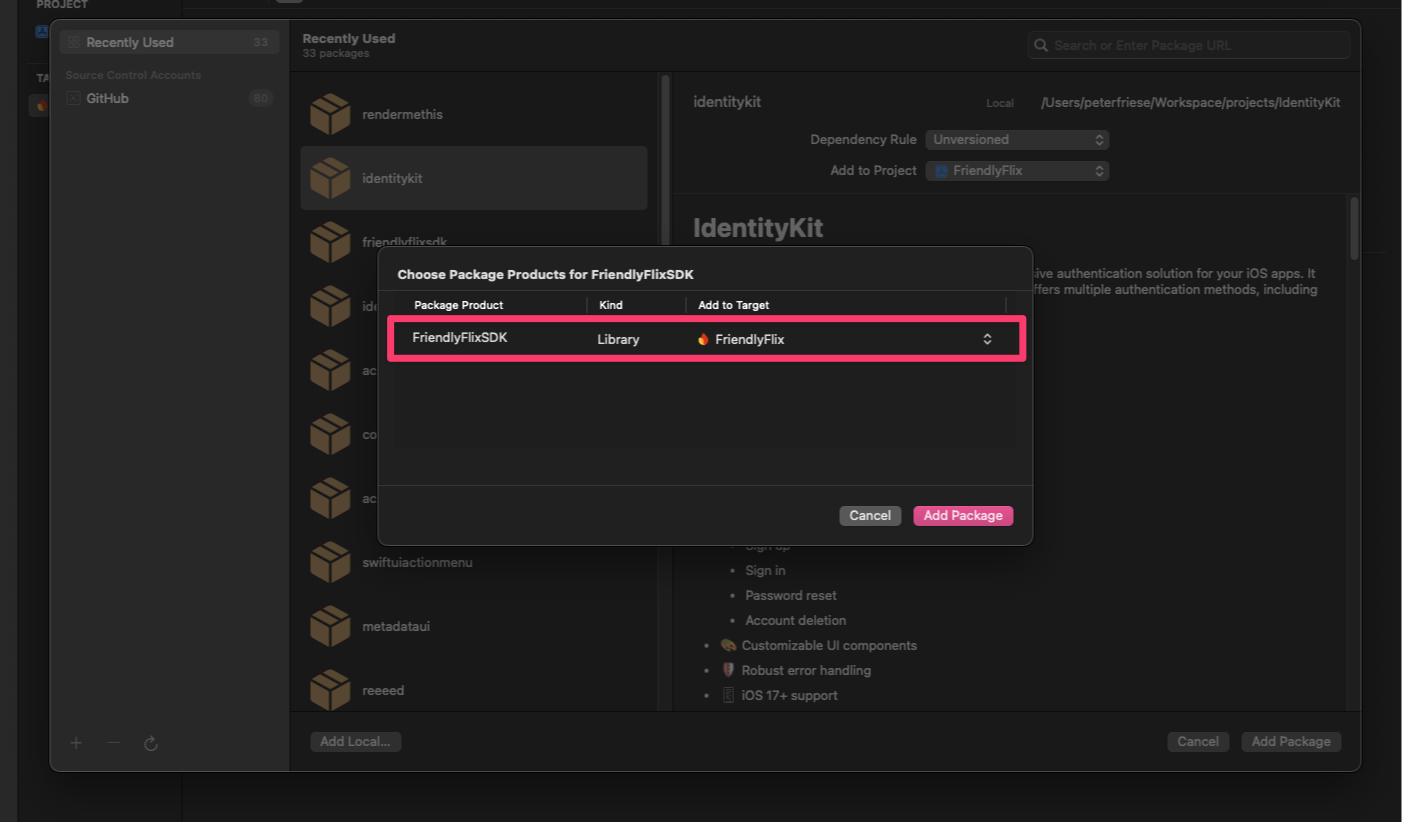Screen dimensions: 1402x822
Task: Click the reeeed package box icon
Action: [330, 690]
